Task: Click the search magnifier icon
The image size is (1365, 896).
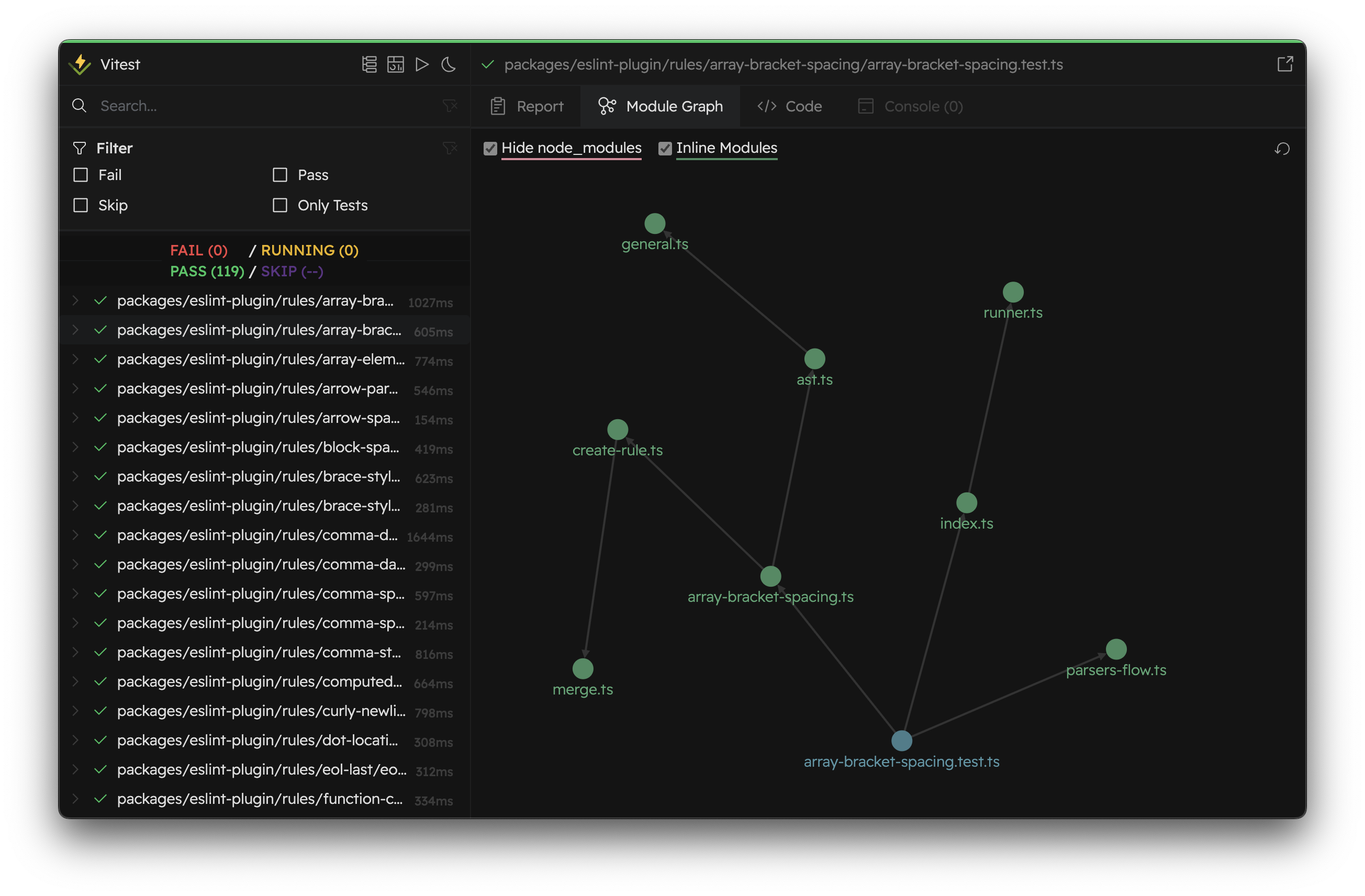Action: pos(79,106)
